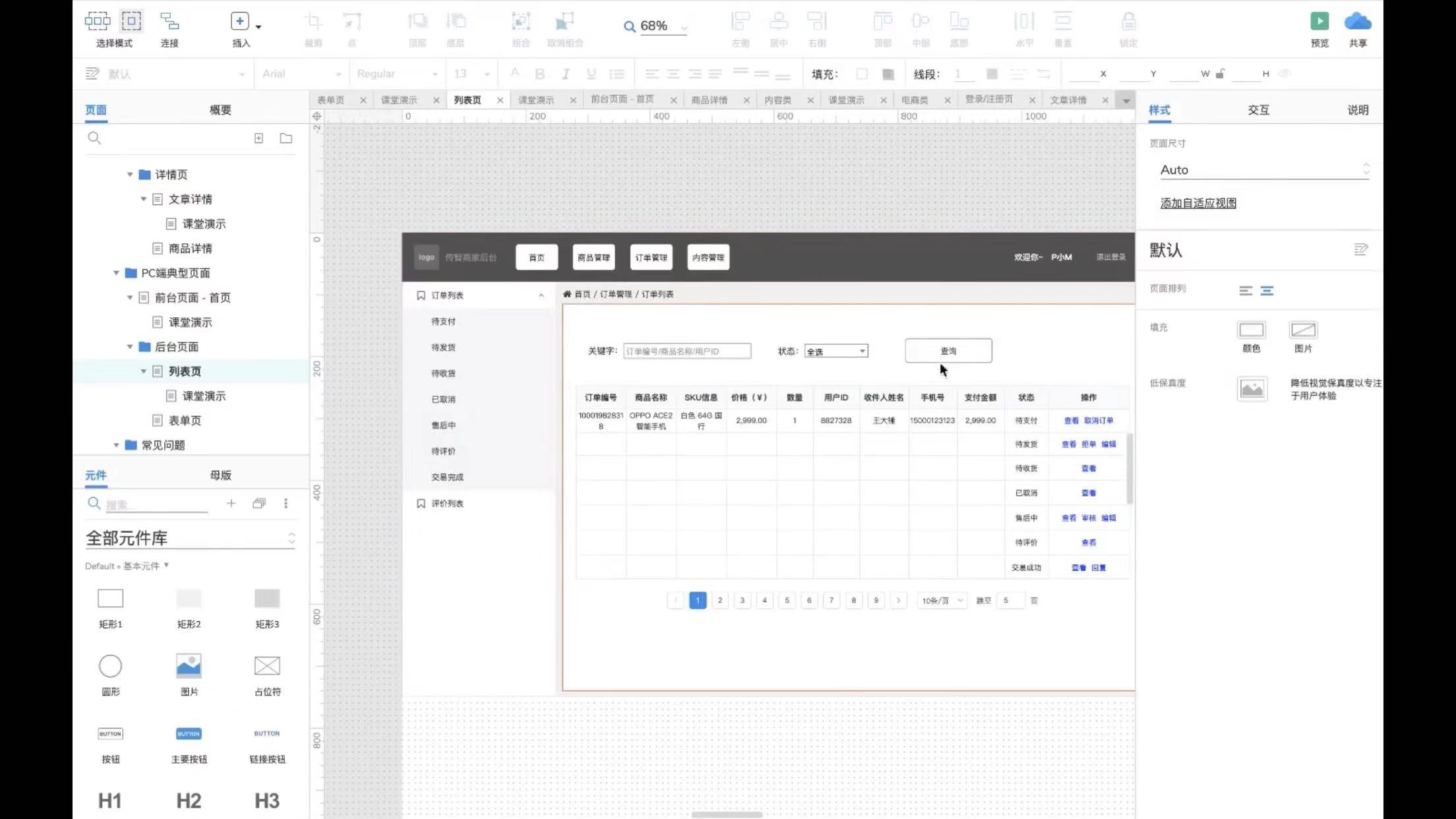Click the Insert (插入) plus icon
Image resolution: width=1456 pixels, height=819 pixels.
coord(239,22)
